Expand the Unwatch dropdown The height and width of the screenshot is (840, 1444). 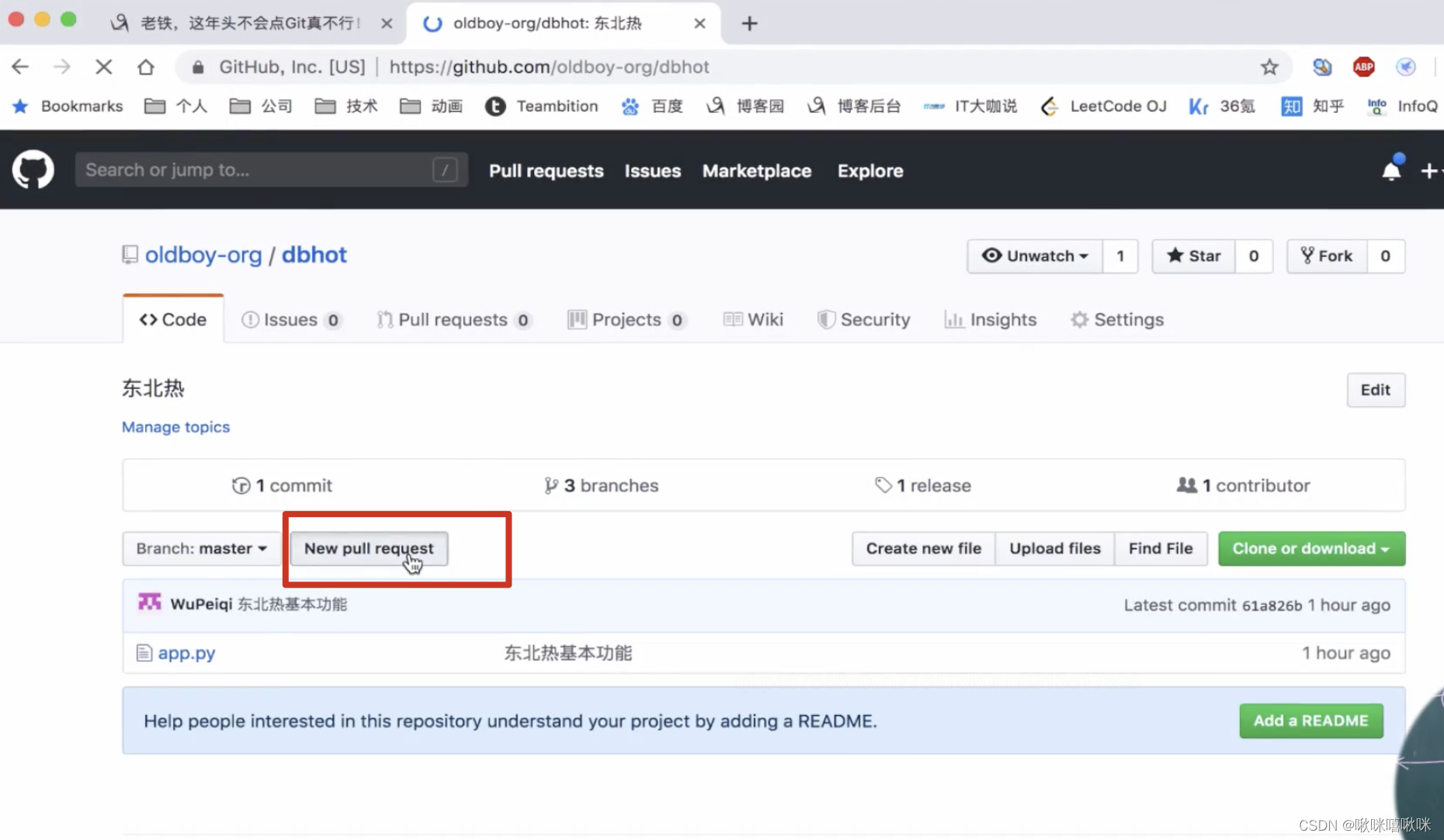click(x=1035, y=256)
